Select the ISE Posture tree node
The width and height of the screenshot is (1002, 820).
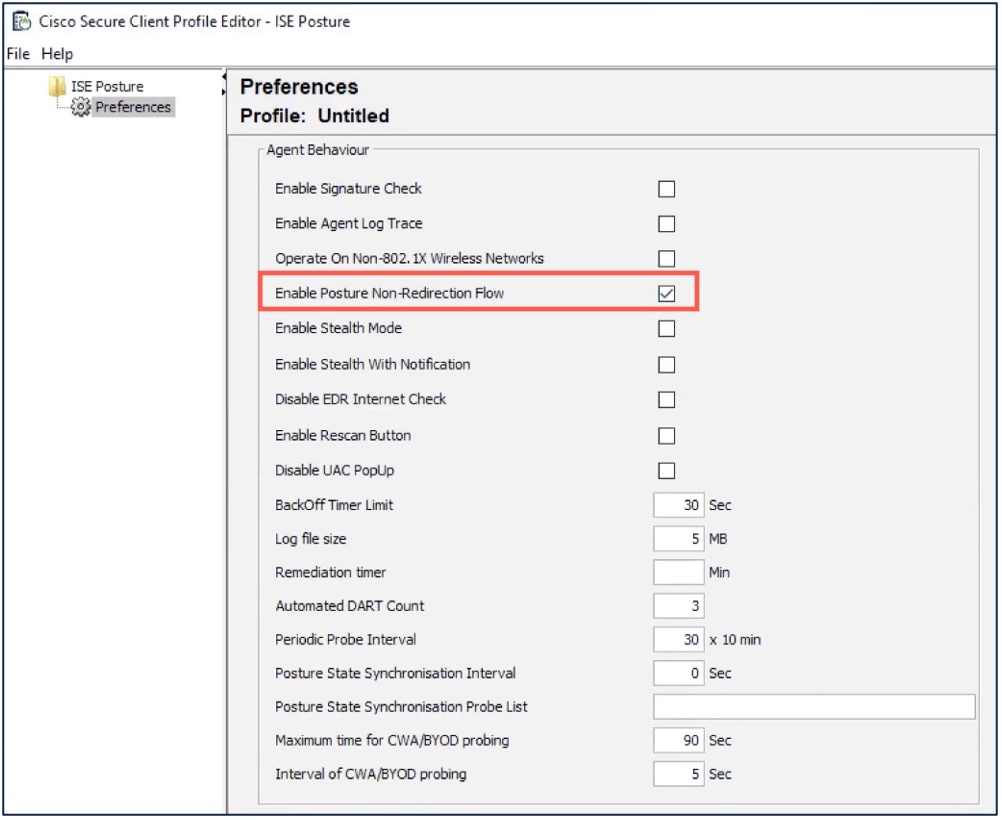pos(107,86)
